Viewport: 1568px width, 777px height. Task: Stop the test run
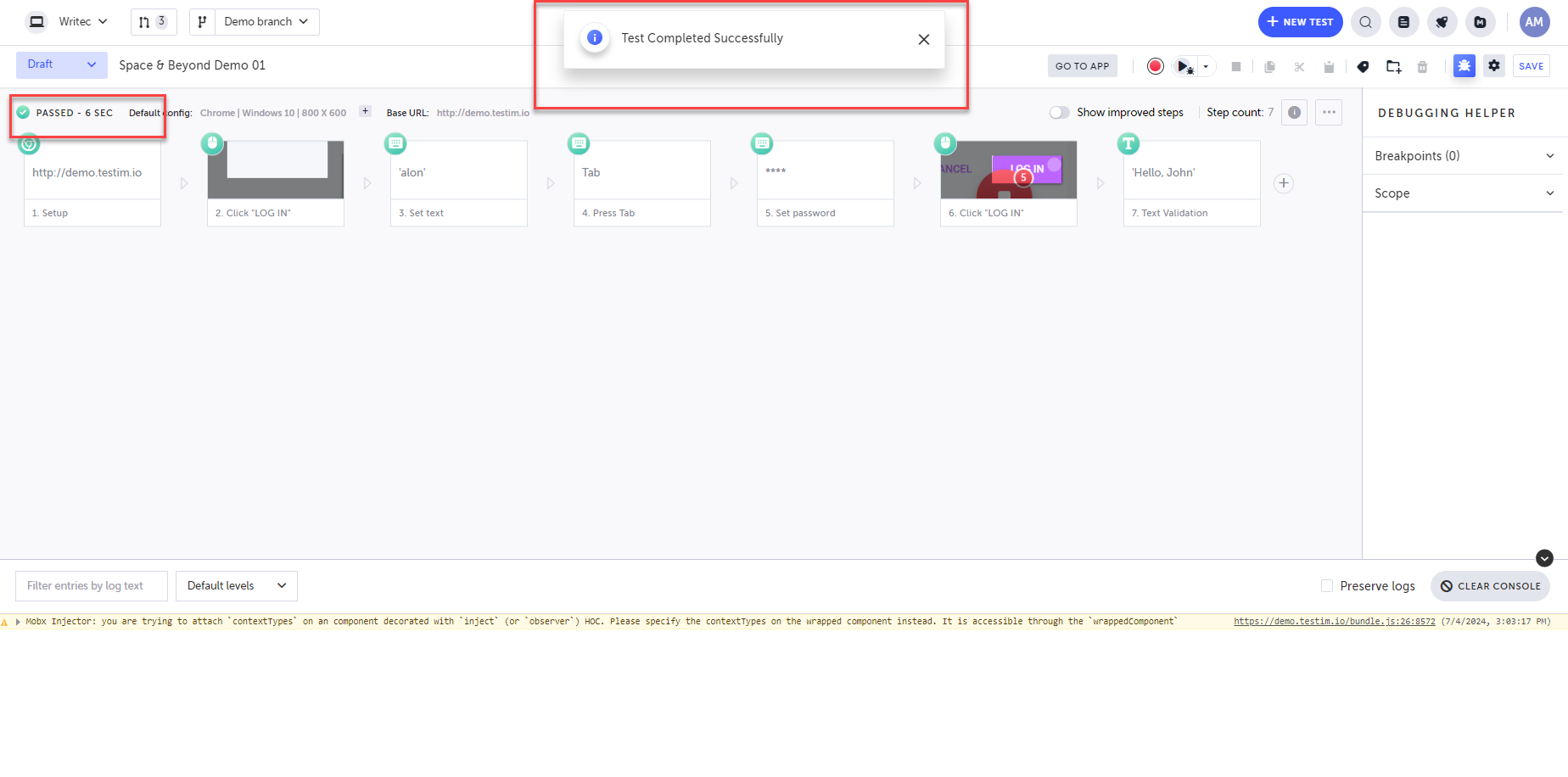click(1236, 66)
